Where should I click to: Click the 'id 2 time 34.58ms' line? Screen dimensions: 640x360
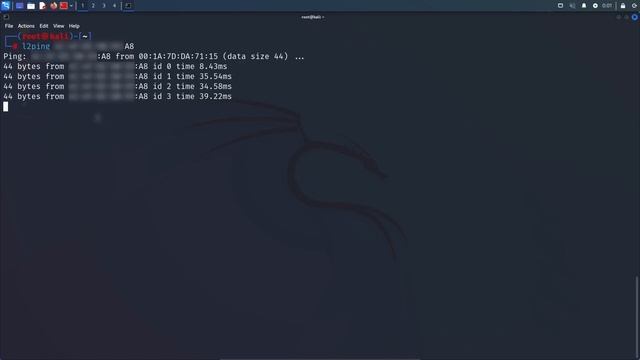(x=192, y=86)
